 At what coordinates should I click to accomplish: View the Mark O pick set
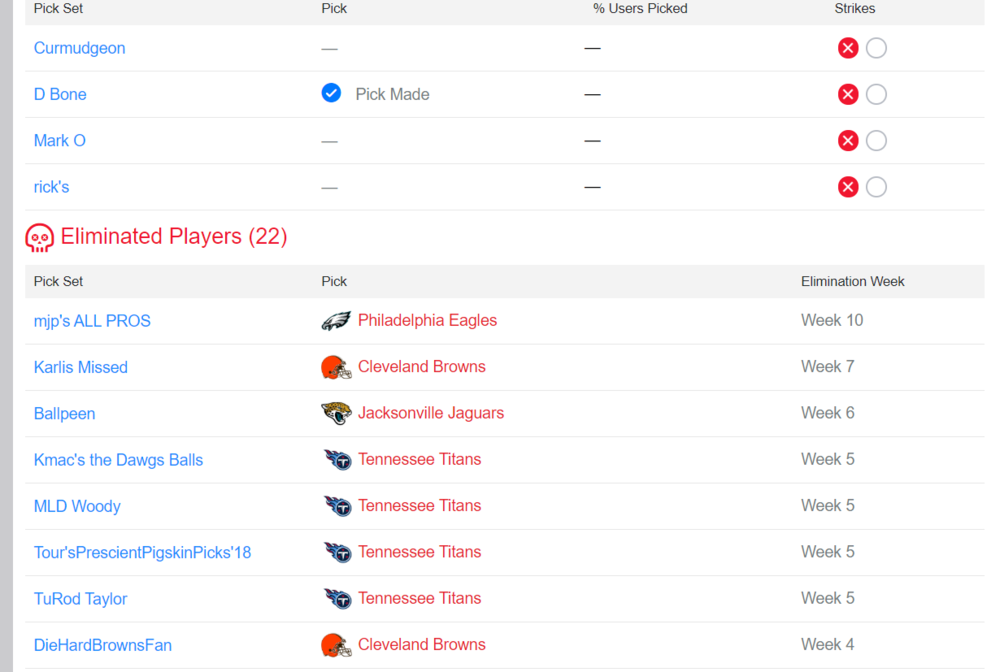point(59,141)
